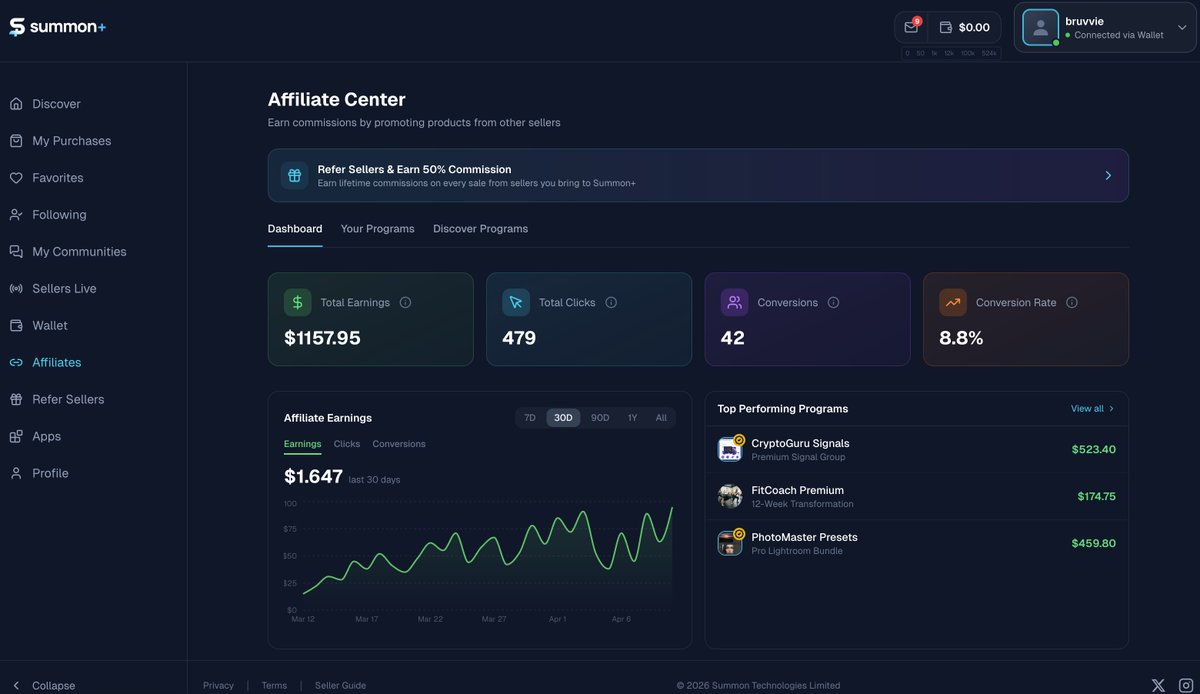Expand the bruvvie account dropdown chevron

tap(1182, 28)
